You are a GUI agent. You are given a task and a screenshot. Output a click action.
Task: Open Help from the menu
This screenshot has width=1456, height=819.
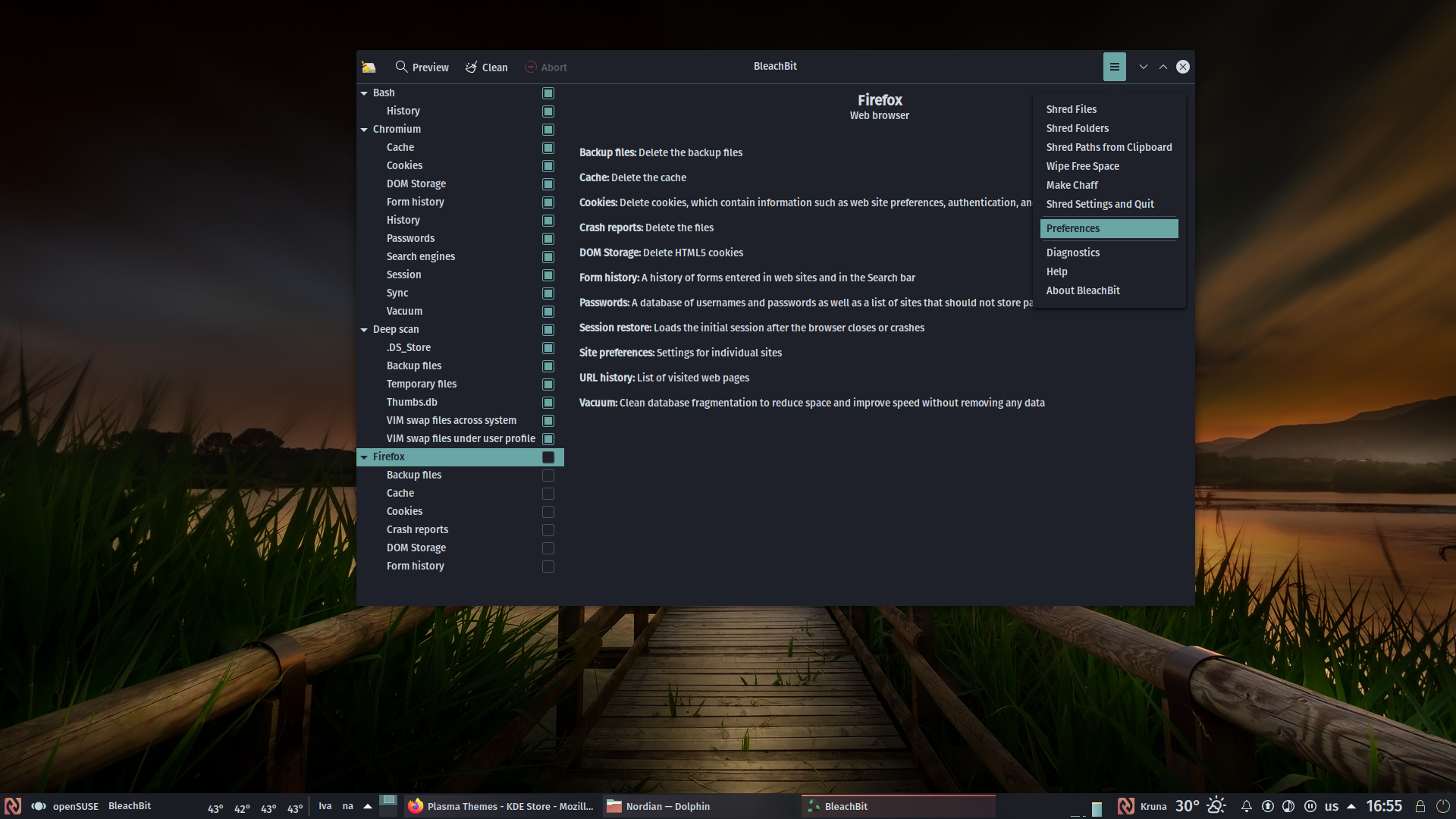(x=1109, y=271)
